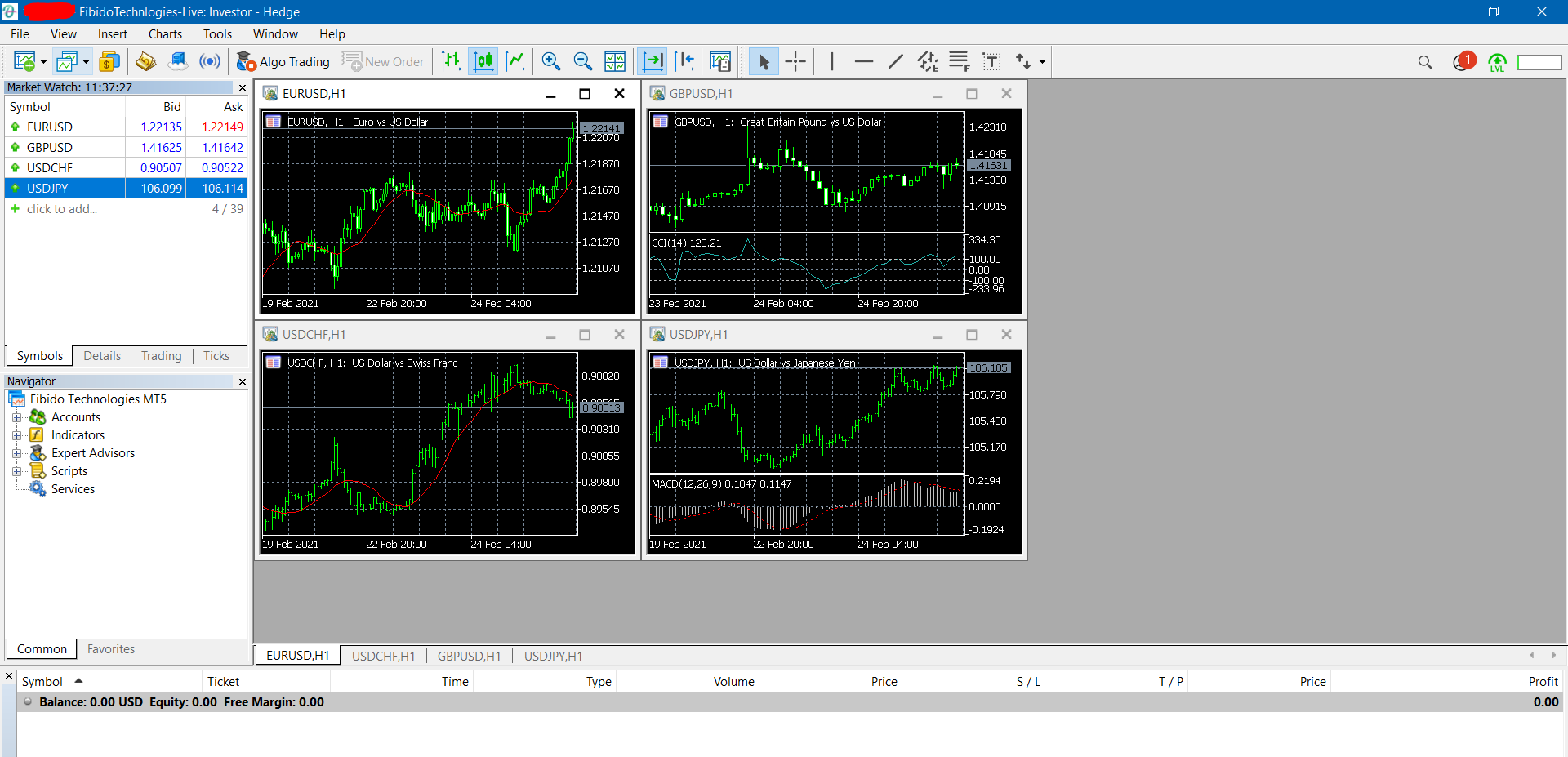Viewport: 1568px width, 757px height.
Task: Expand the new chart dropdown arrow
Action: pyautogui.click(x=43, y=62)
